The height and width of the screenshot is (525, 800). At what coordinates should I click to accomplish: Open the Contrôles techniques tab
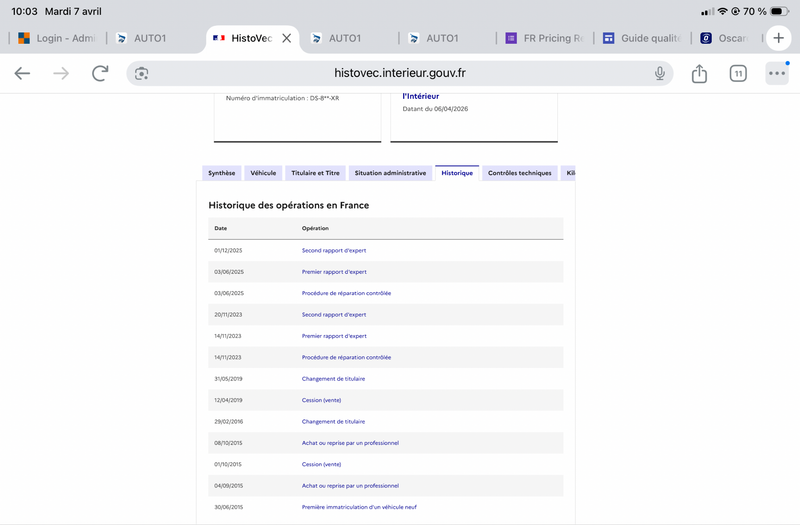[x=519, y=173]
